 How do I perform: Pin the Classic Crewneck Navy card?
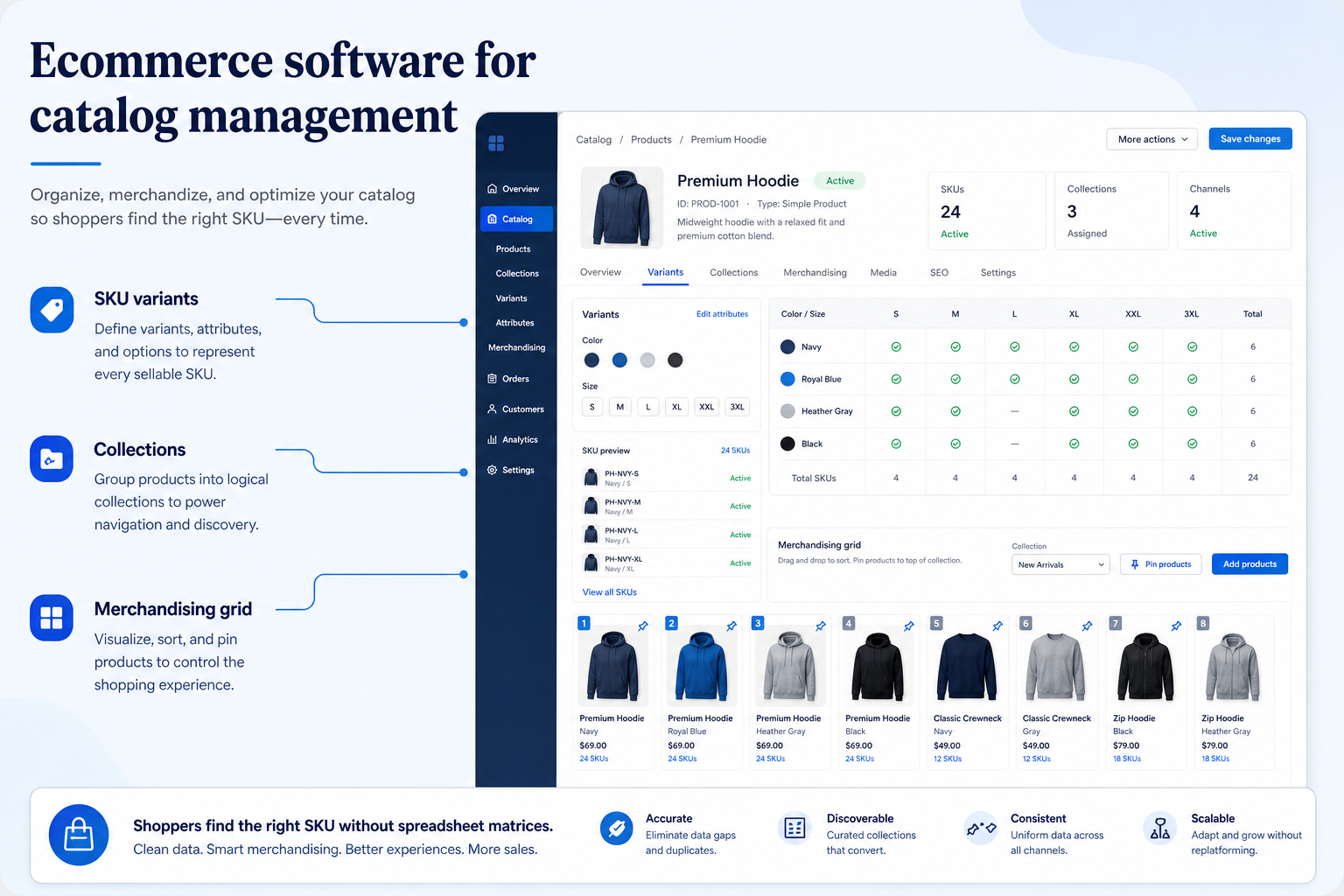coord(997,626)
